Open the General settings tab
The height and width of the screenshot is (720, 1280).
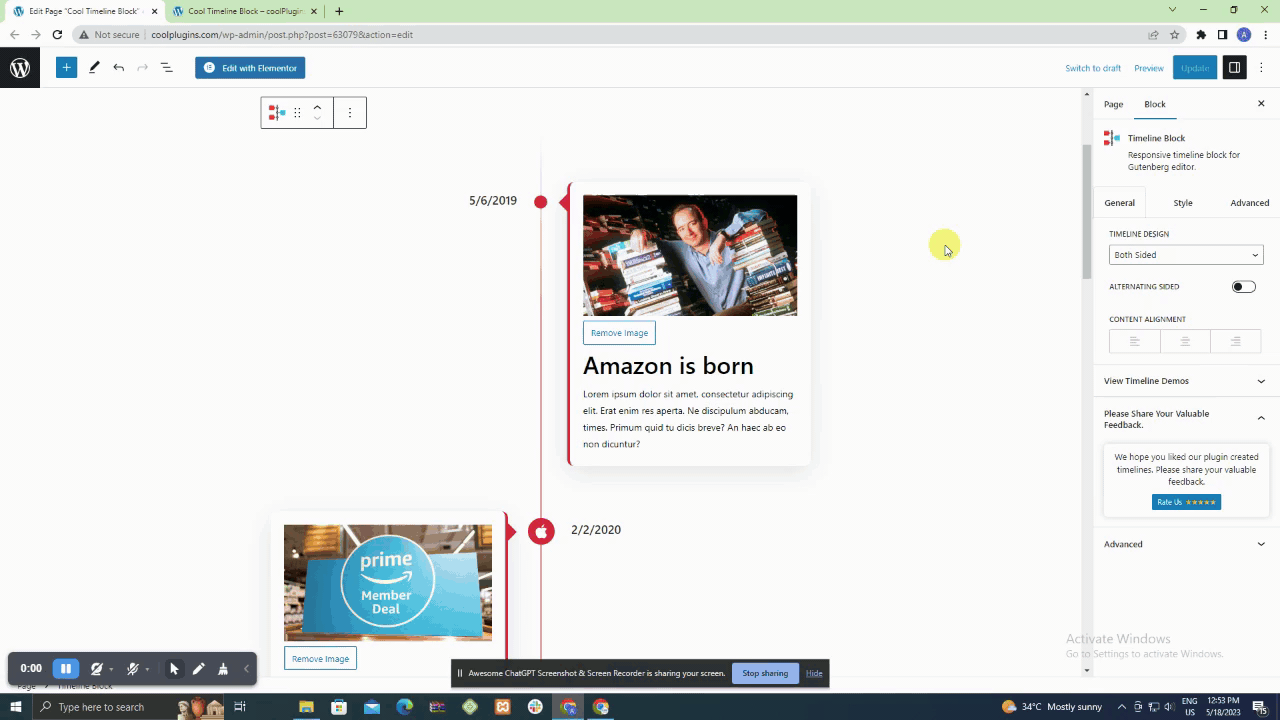(x=1119, y=203)
